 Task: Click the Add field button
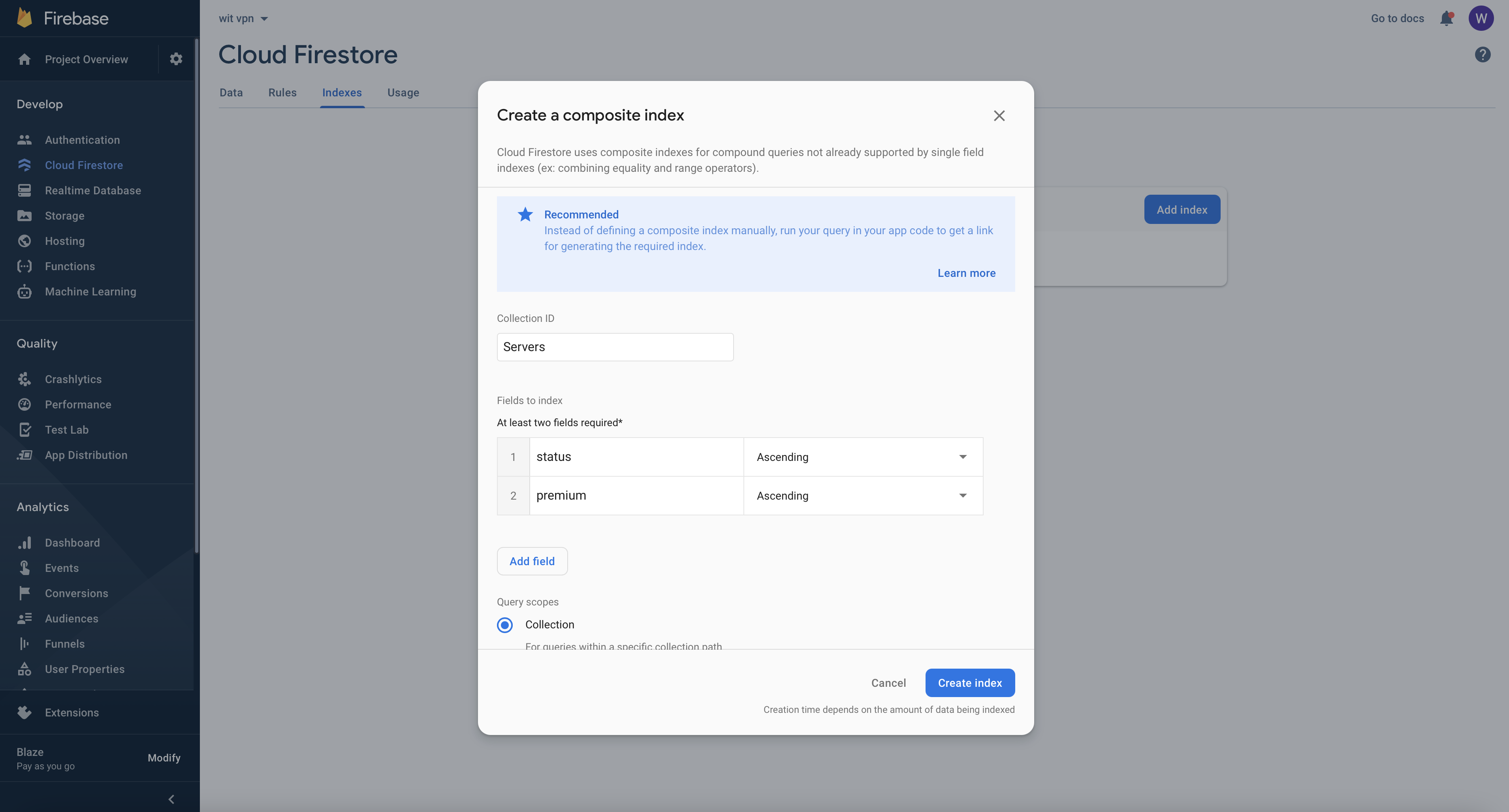pyautogui.click(x=532, y=561)
